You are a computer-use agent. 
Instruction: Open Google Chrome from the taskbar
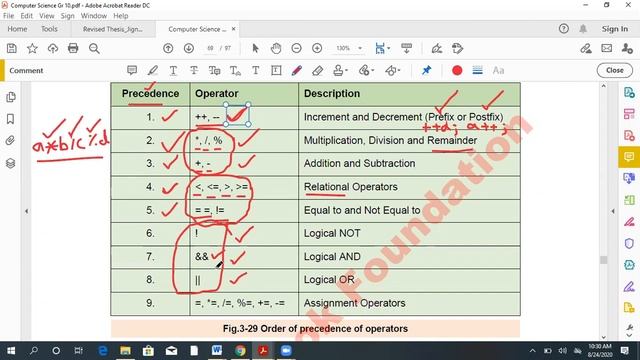pos(240,351)
